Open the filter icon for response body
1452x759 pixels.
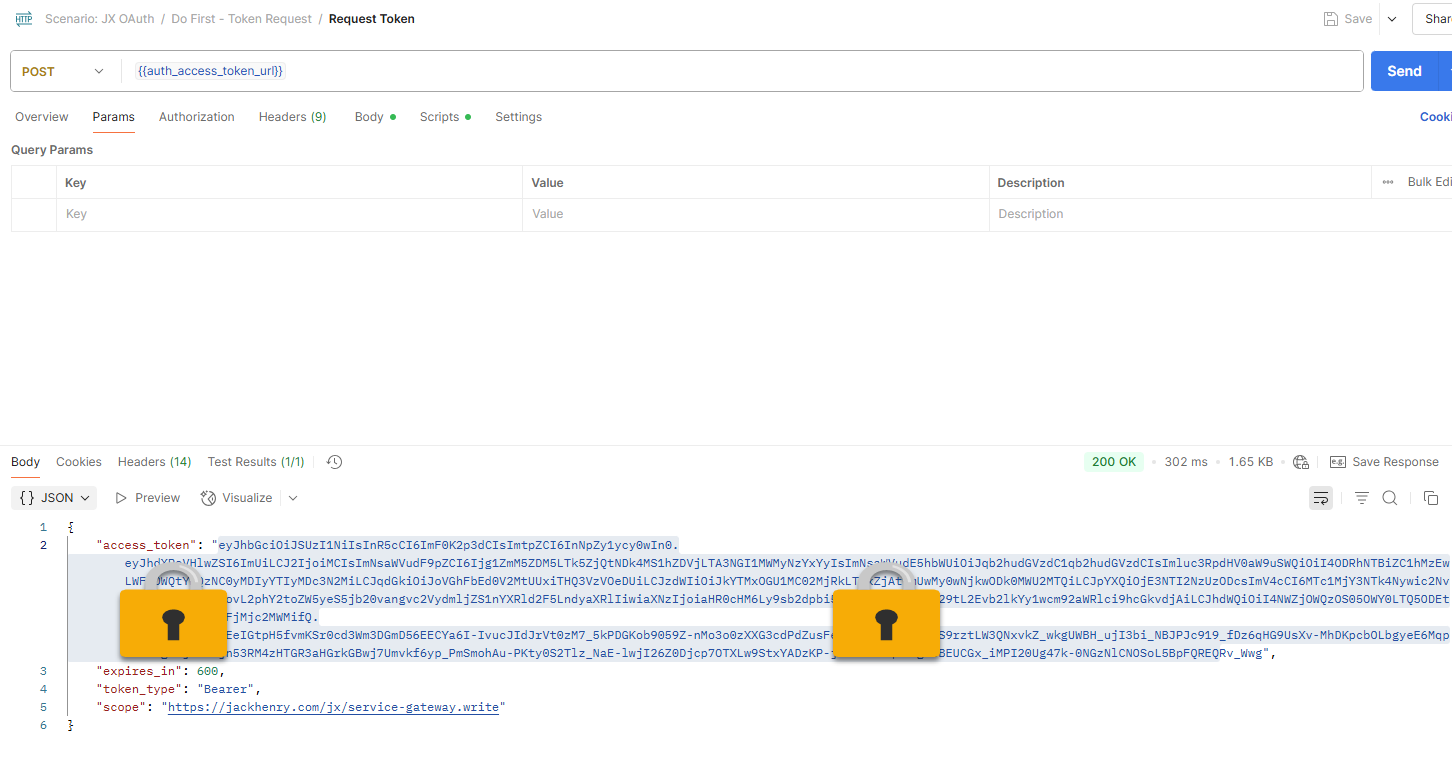[1361, 497]
